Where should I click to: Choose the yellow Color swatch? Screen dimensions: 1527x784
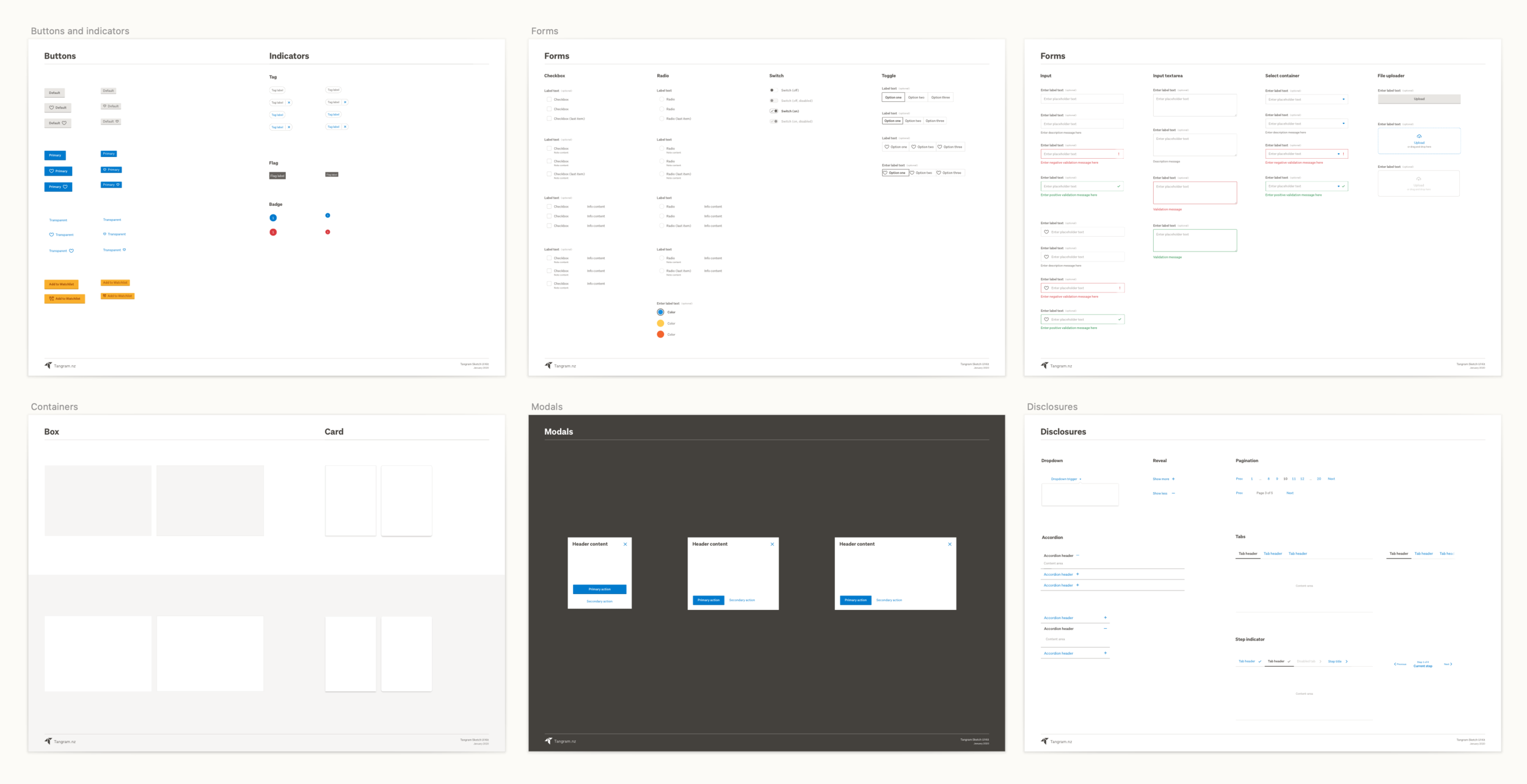point(660,323)
